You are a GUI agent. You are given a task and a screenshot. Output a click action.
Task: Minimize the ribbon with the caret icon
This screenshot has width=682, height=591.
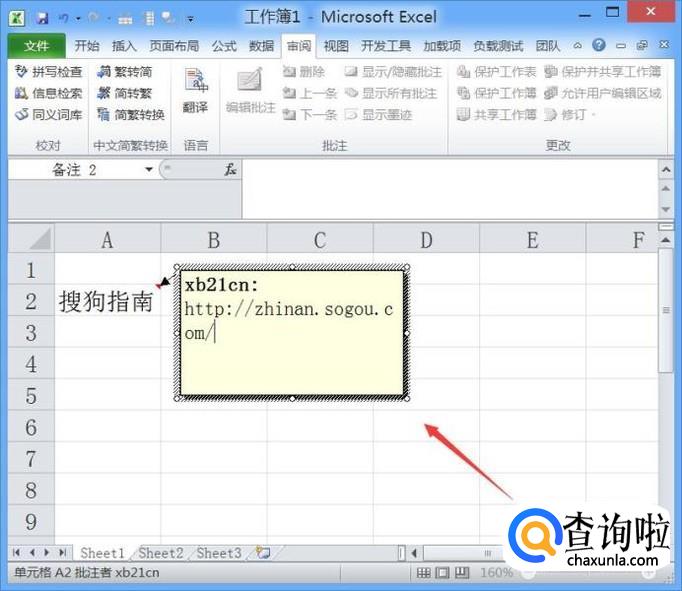coord(578,45)
